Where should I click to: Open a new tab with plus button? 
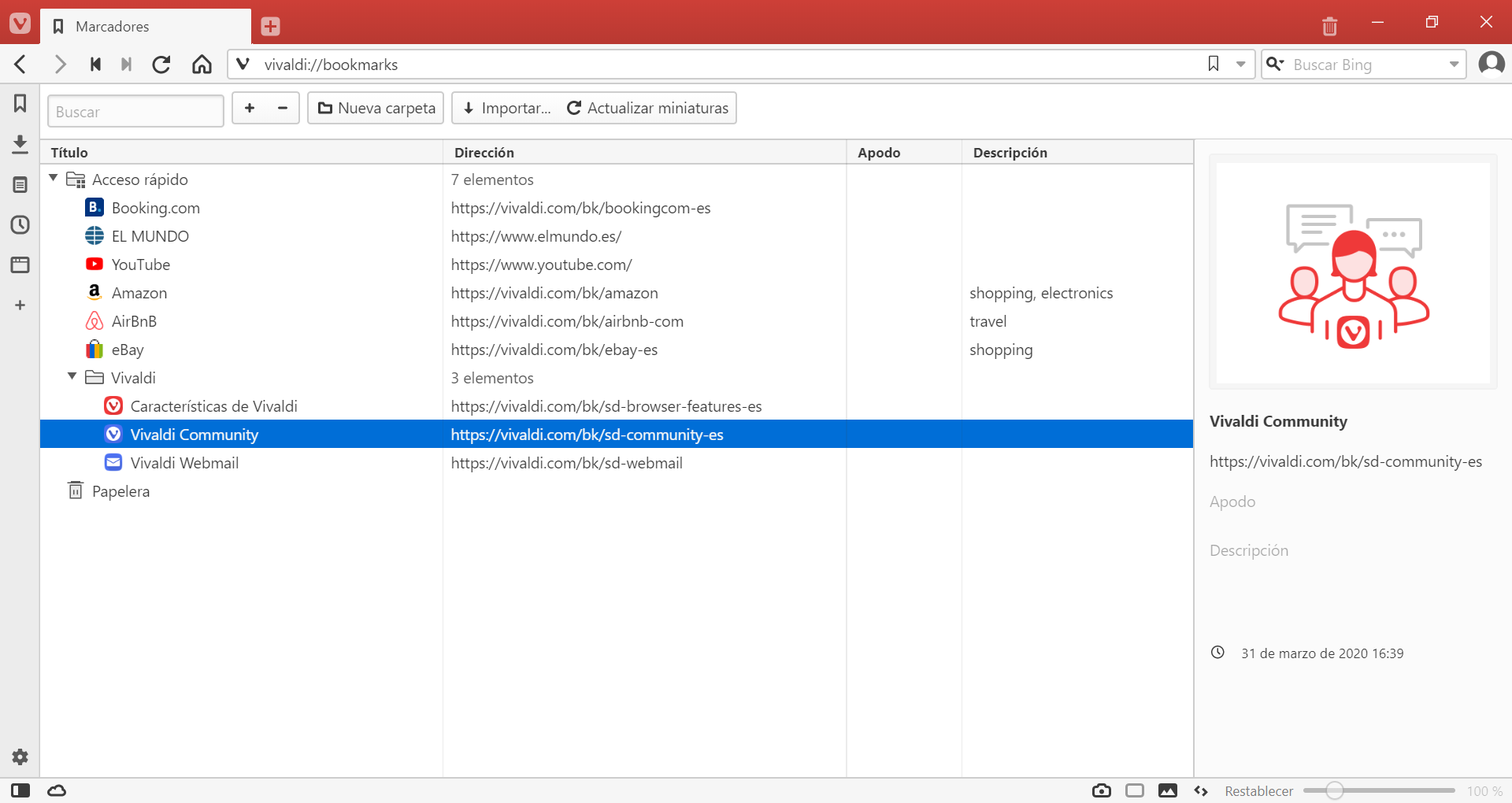(x=270, y=26)
